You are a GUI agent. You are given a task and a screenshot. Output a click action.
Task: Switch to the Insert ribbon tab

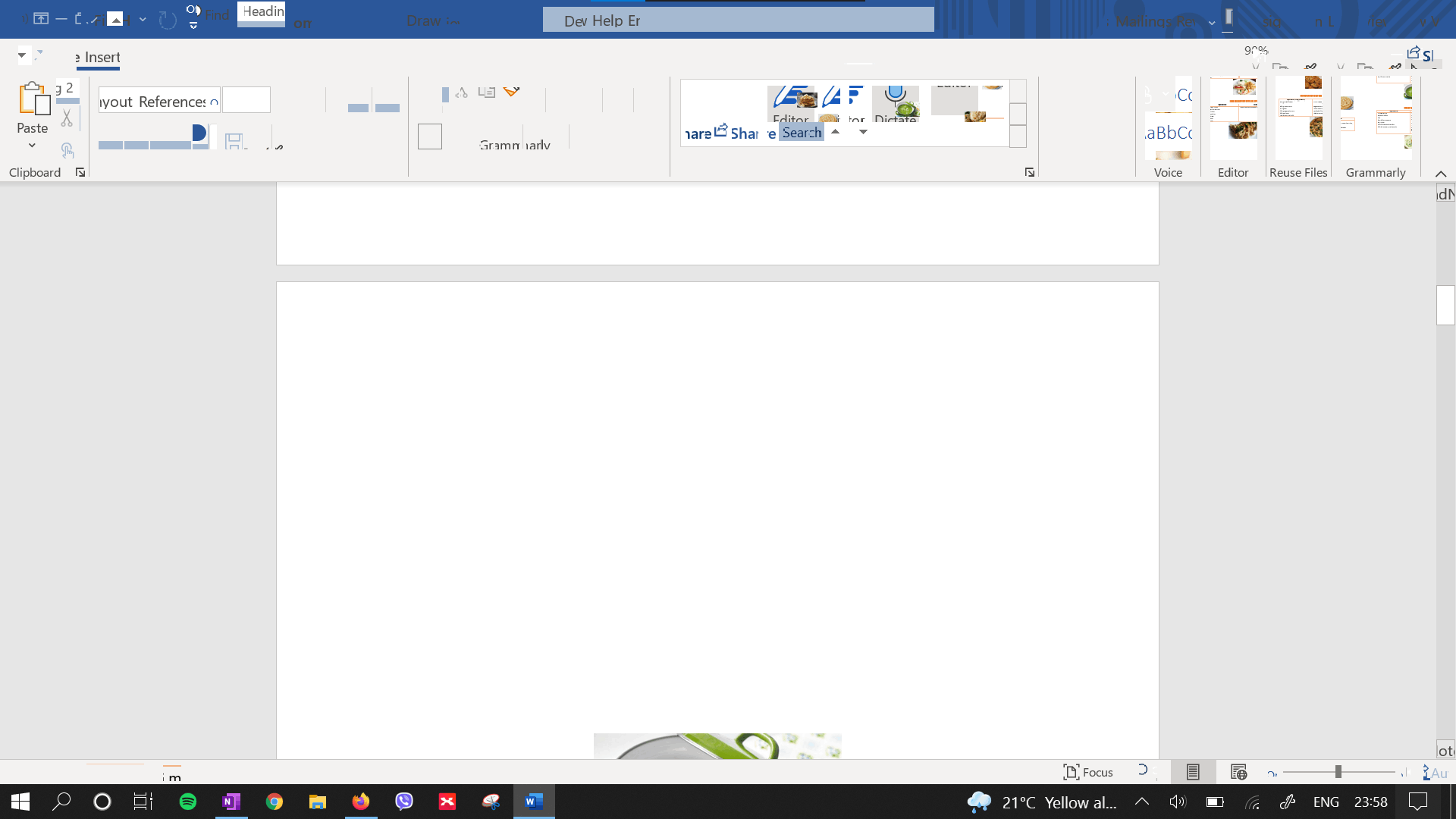(102, 58)
